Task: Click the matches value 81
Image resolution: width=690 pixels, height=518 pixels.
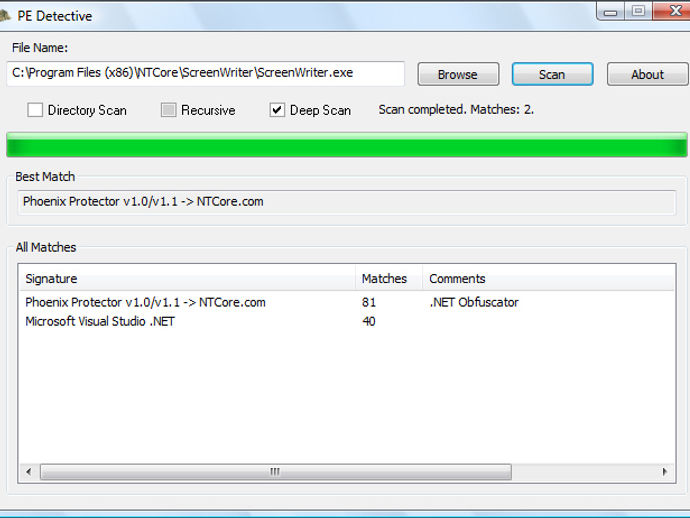Action: tap(369, 302)
